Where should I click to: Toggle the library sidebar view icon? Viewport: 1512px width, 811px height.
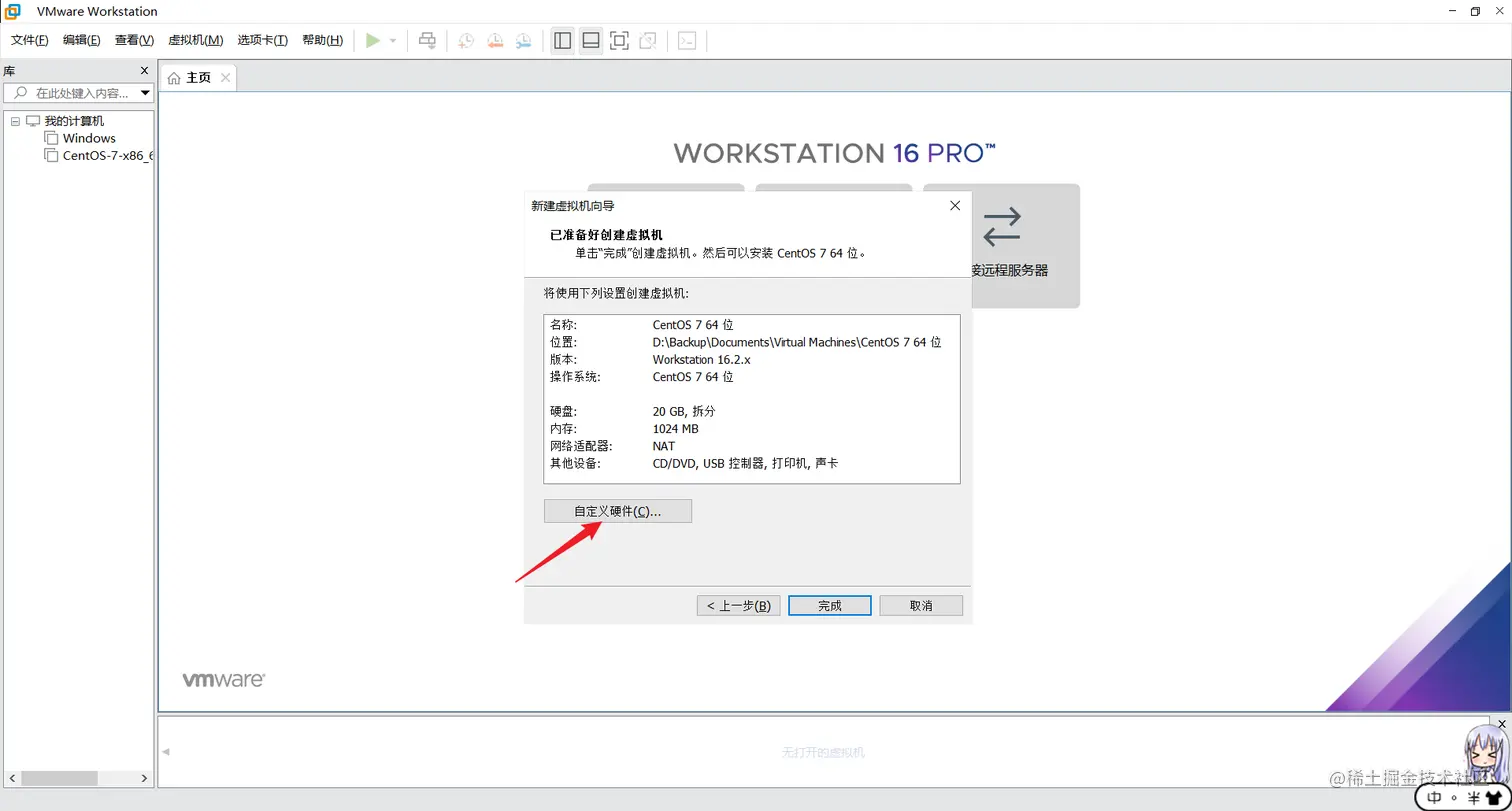(563, 40)
